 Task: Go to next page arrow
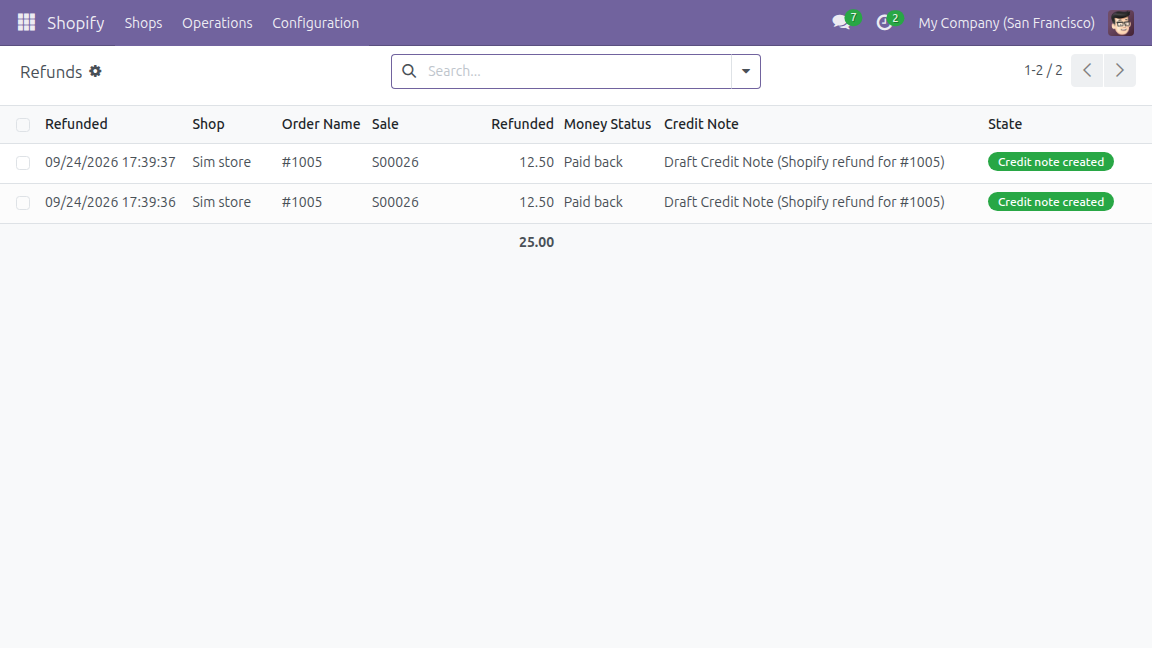(x=1120, y=71)
